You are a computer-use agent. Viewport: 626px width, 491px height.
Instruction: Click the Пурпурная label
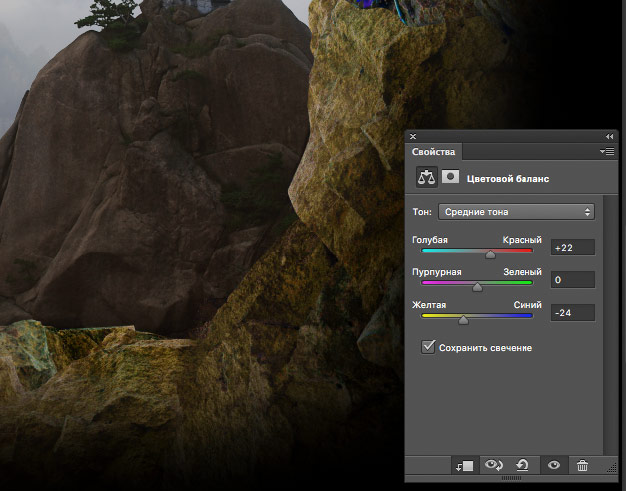tap(437, 272)
